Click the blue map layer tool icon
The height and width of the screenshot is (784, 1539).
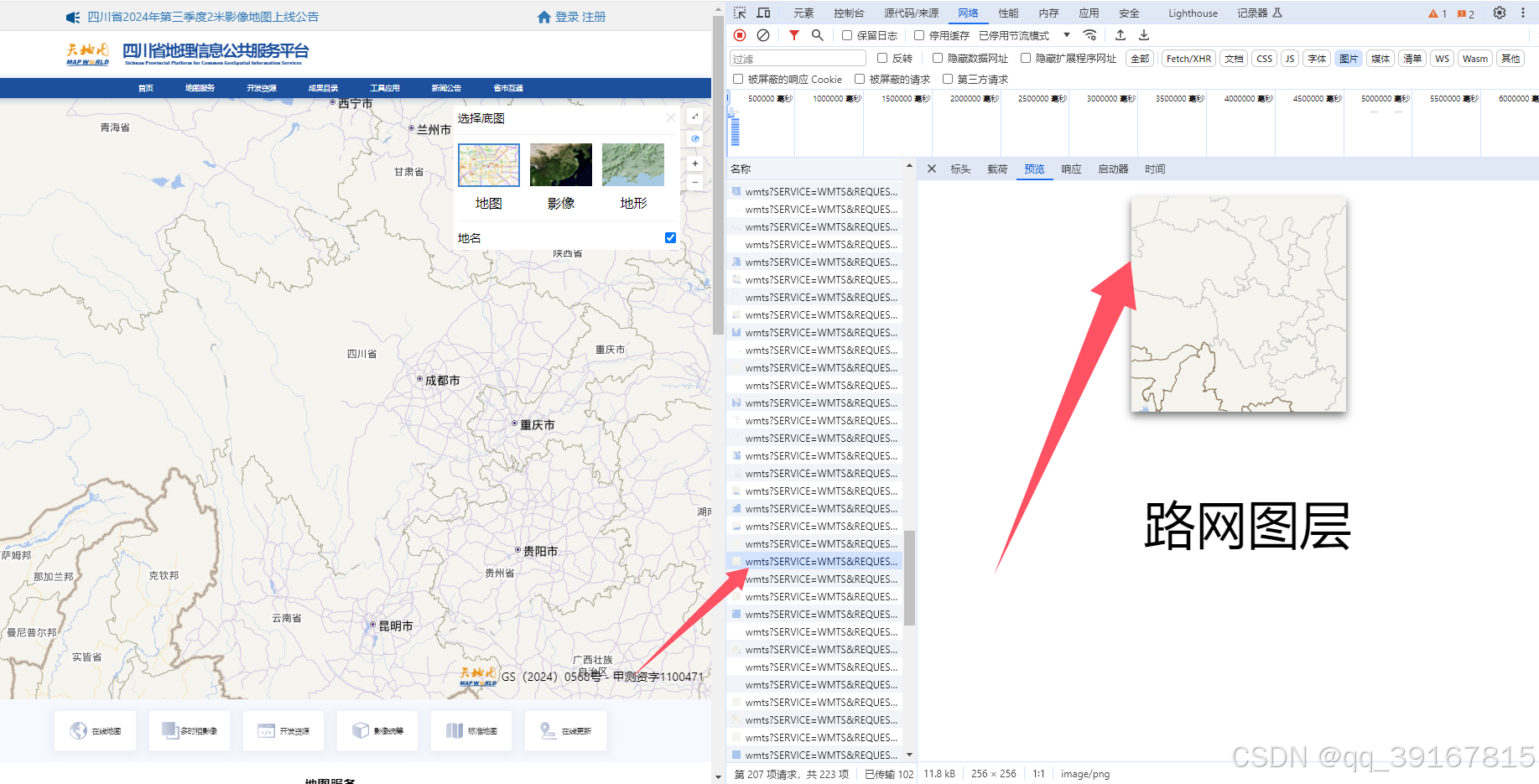click(x=695, y=138)
